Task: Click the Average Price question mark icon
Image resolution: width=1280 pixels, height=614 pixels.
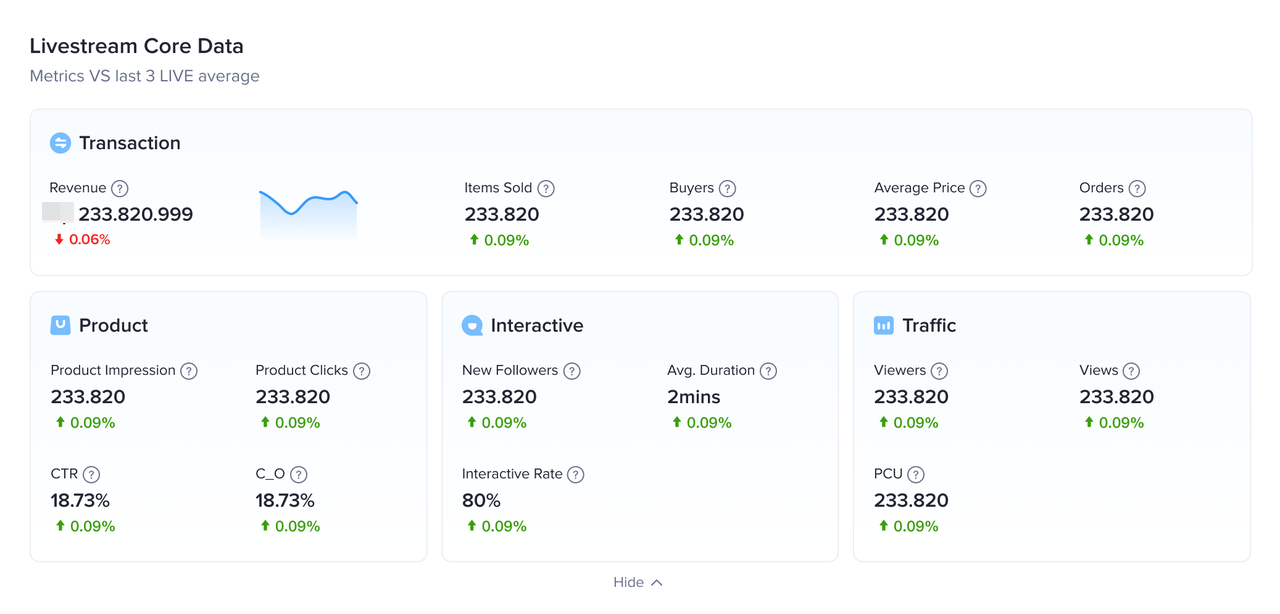Action: (x=978, y=188)
